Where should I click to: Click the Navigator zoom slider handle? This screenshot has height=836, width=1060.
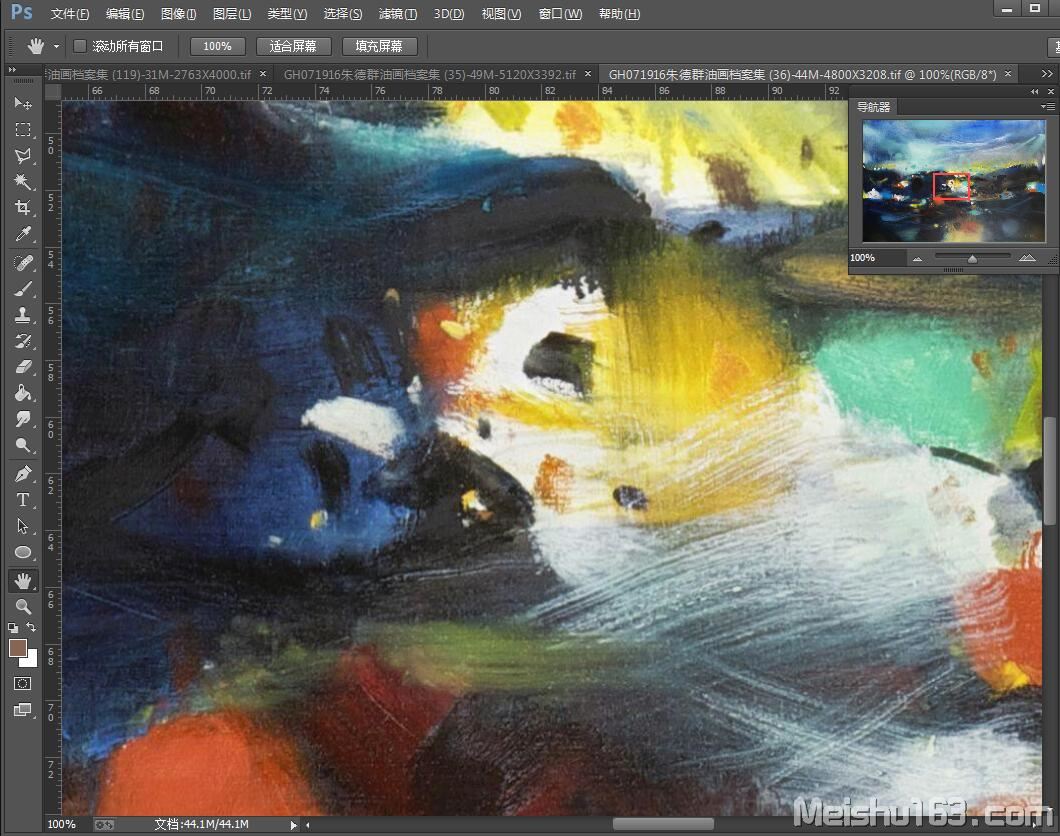point(972,259)
